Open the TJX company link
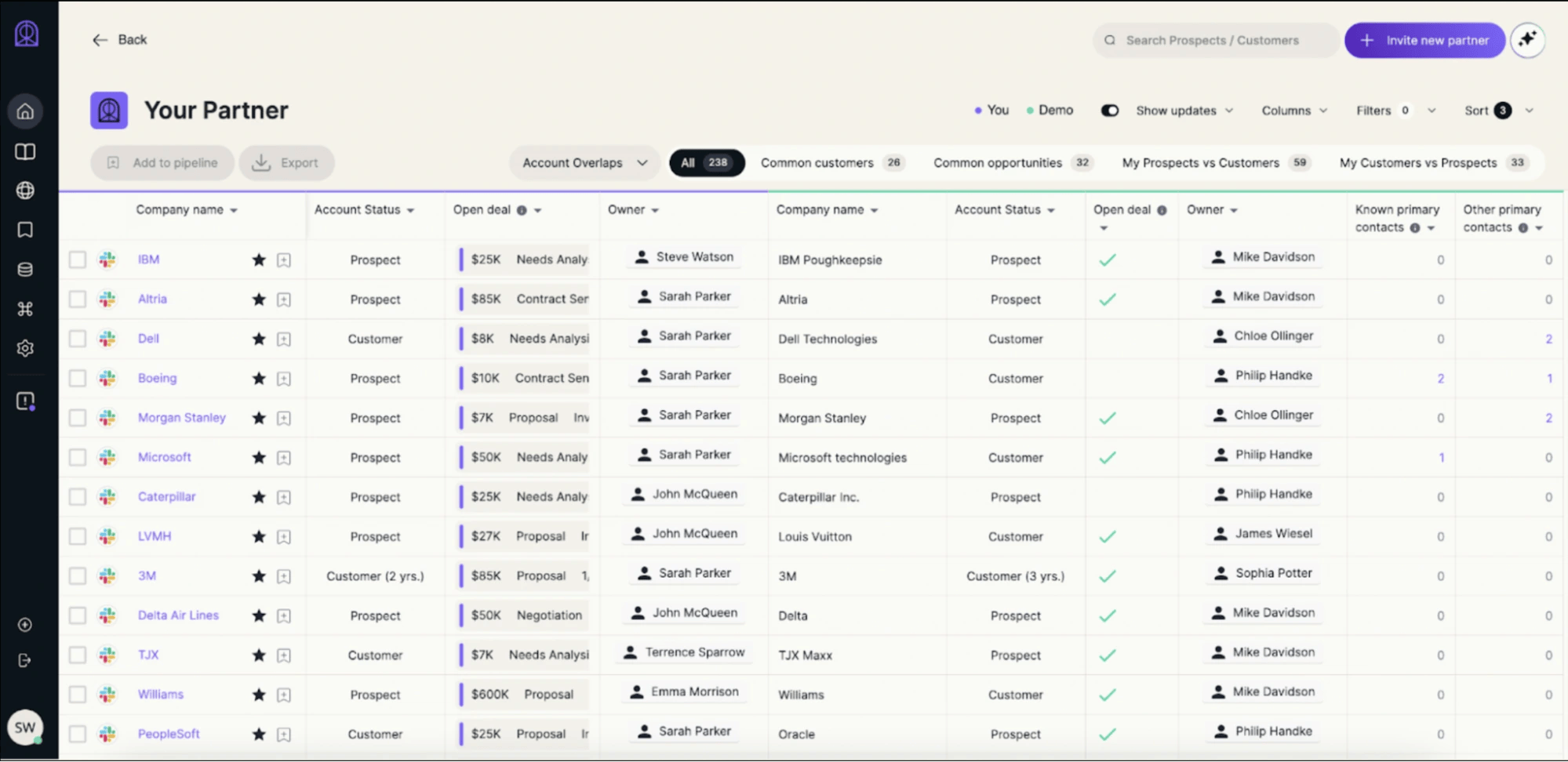Screen dimensions: 1568x762 coord(148,655)
